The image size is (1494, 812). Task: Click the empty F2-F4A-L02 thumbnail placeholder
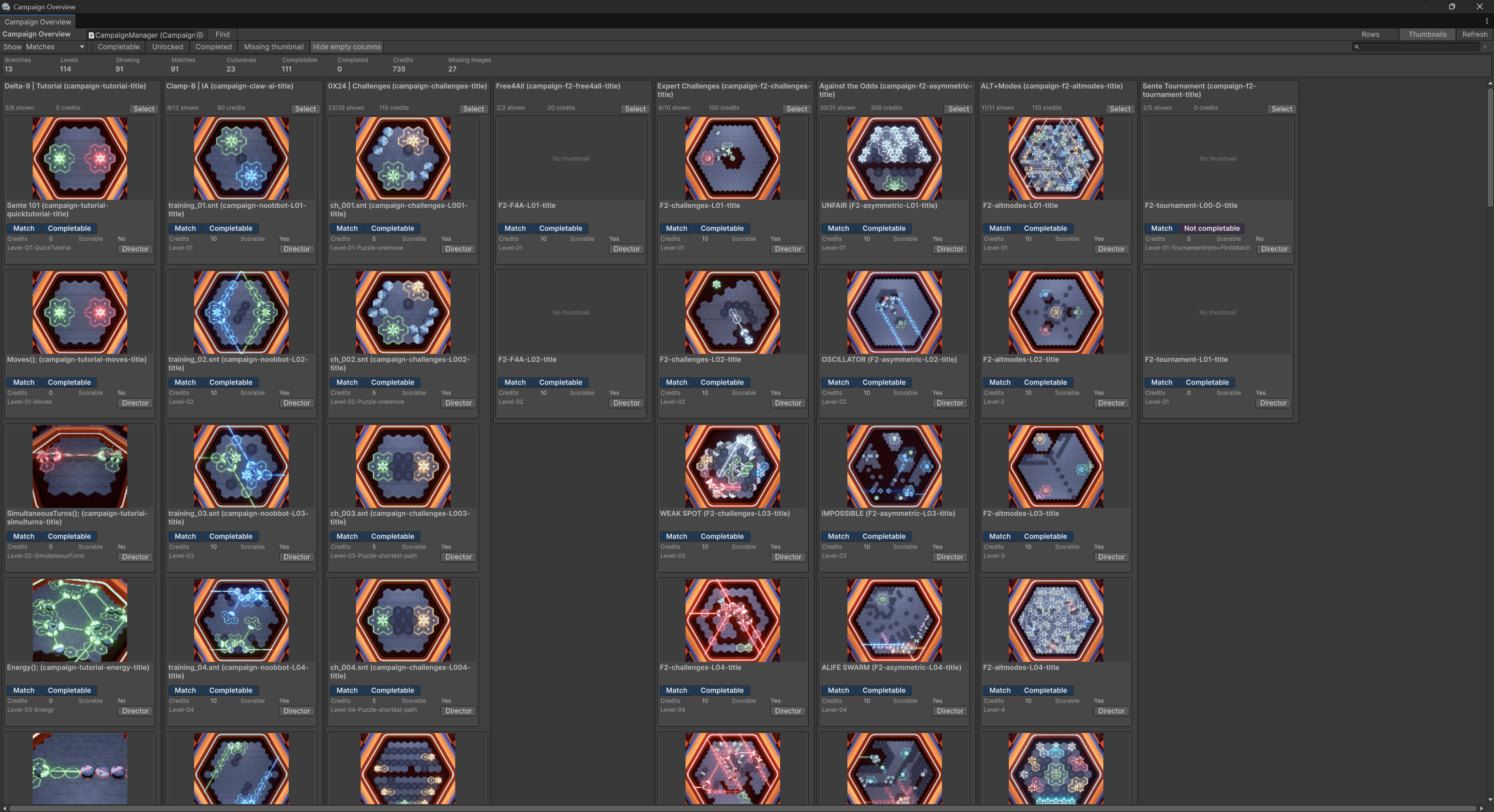(571, 312)
